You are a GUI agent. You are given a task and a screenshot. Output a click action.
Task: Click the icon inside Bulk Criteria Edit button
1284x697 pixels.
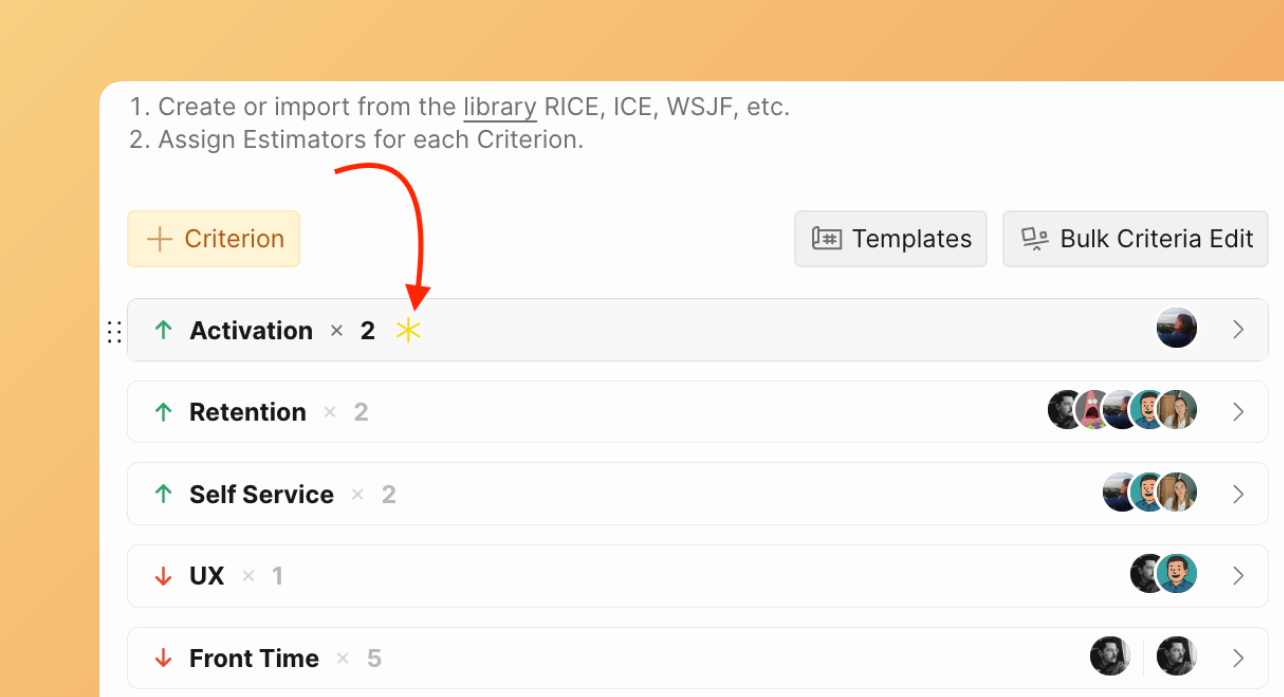1034,239
